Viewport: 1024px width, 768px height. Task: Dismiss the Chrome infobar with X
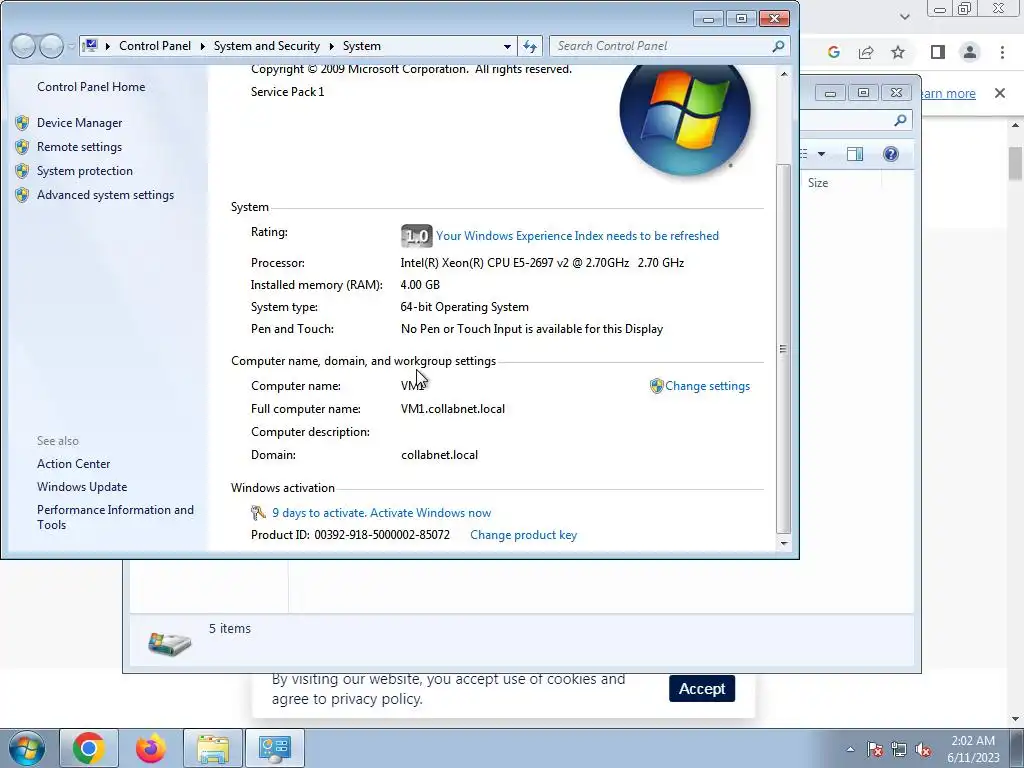point(999,93)
